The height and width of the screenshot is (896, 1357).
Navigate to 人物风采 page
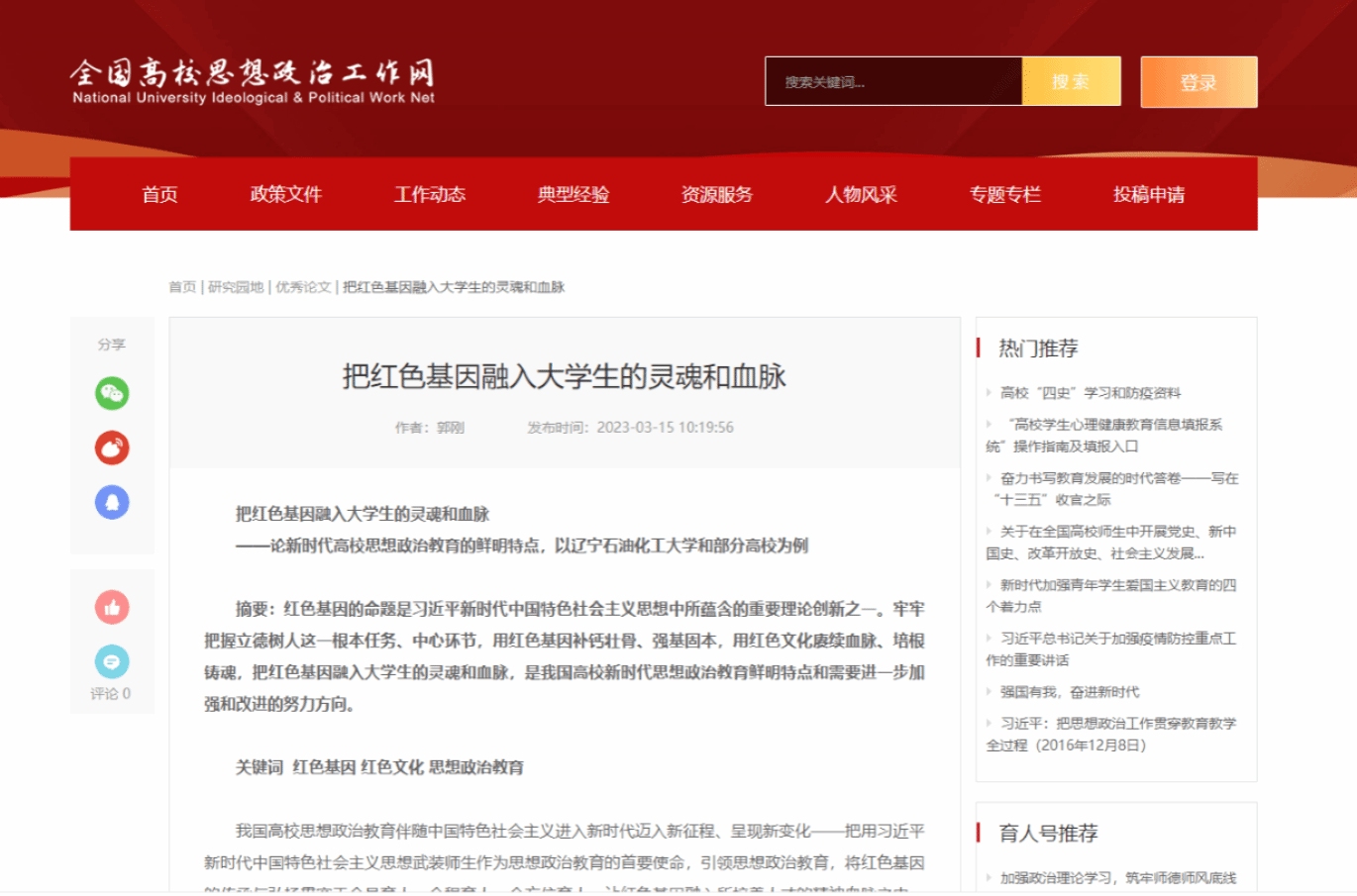pos(861,194)
